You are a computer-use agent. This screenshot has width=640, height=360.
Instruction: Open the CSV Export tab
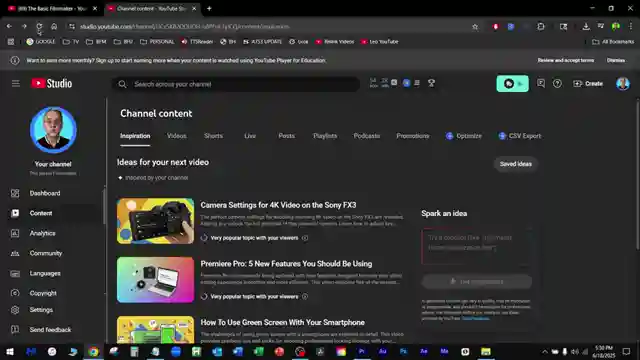(520, 136)
